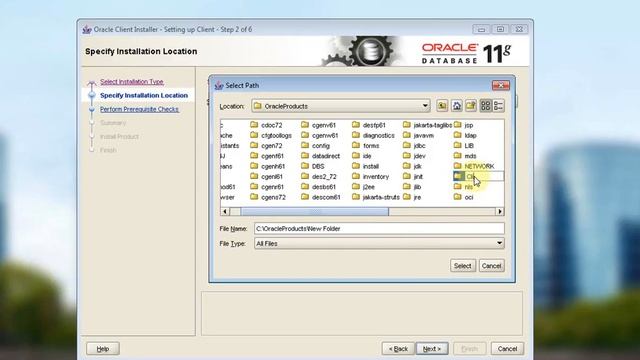Select the LIB folder
Image resolution: width=640 pixels, height=360 pixels.
tap(464, 146)
